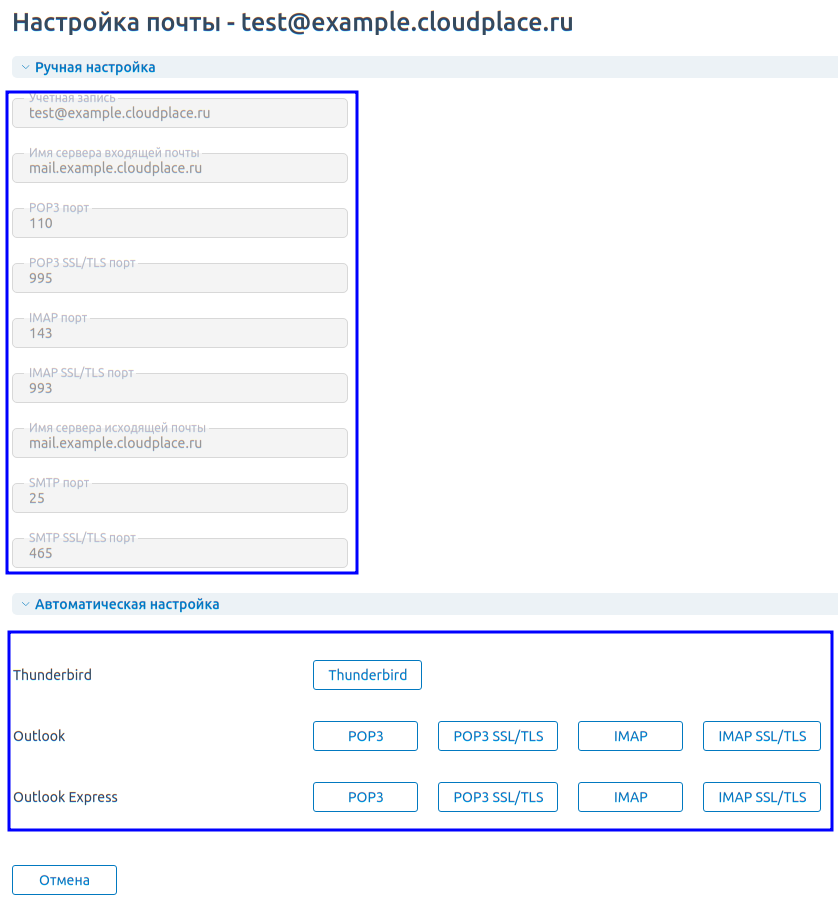
Task: Collapse the Ручная настройка section chevron
Action: tap(25, 67)
